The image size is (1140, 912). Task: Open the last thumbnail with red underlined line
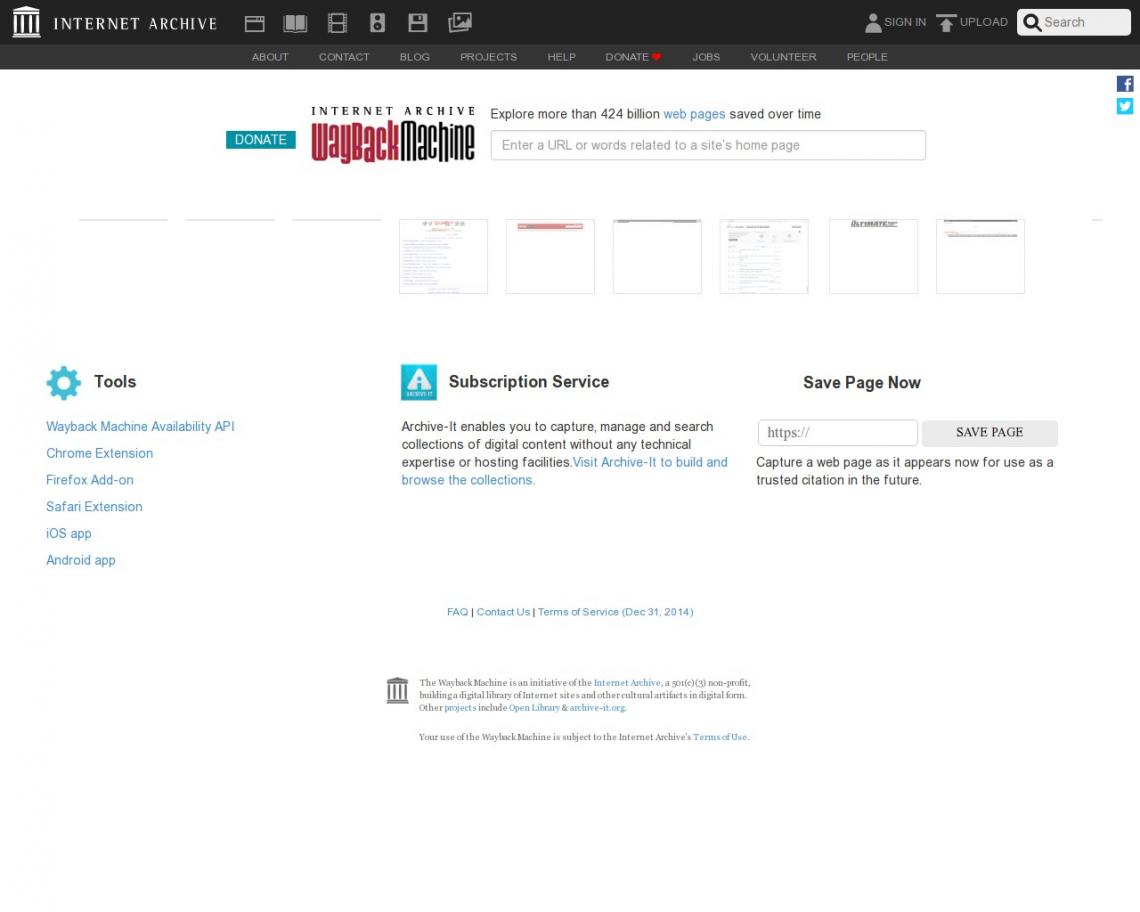click(x=980, y=257)
